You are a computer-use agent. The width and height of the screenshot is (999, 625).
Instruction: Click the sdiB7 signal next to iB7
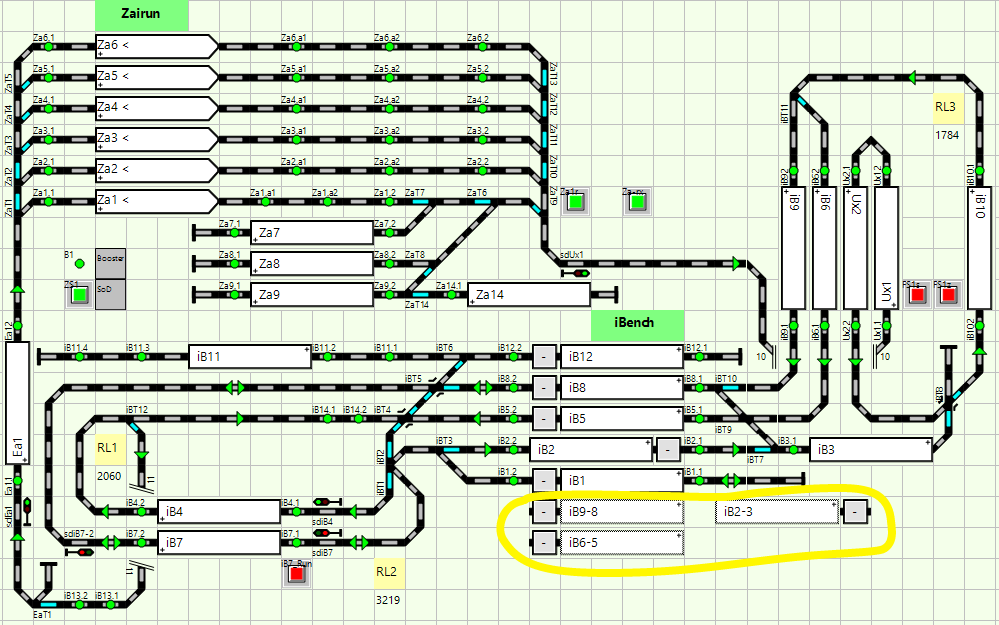click(x=324, y=534)
